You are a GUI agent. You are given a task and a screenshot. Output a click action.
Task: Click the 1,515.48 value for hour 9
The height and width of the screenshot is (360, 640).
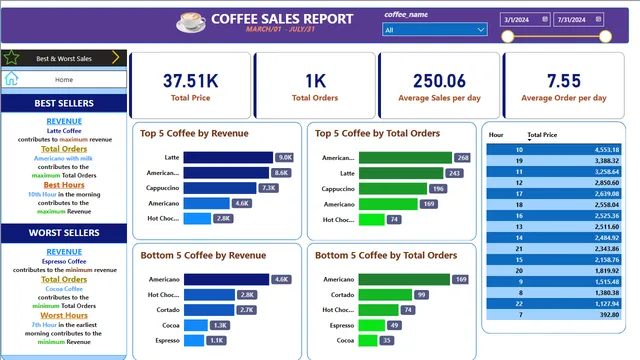tap(606, 282)
